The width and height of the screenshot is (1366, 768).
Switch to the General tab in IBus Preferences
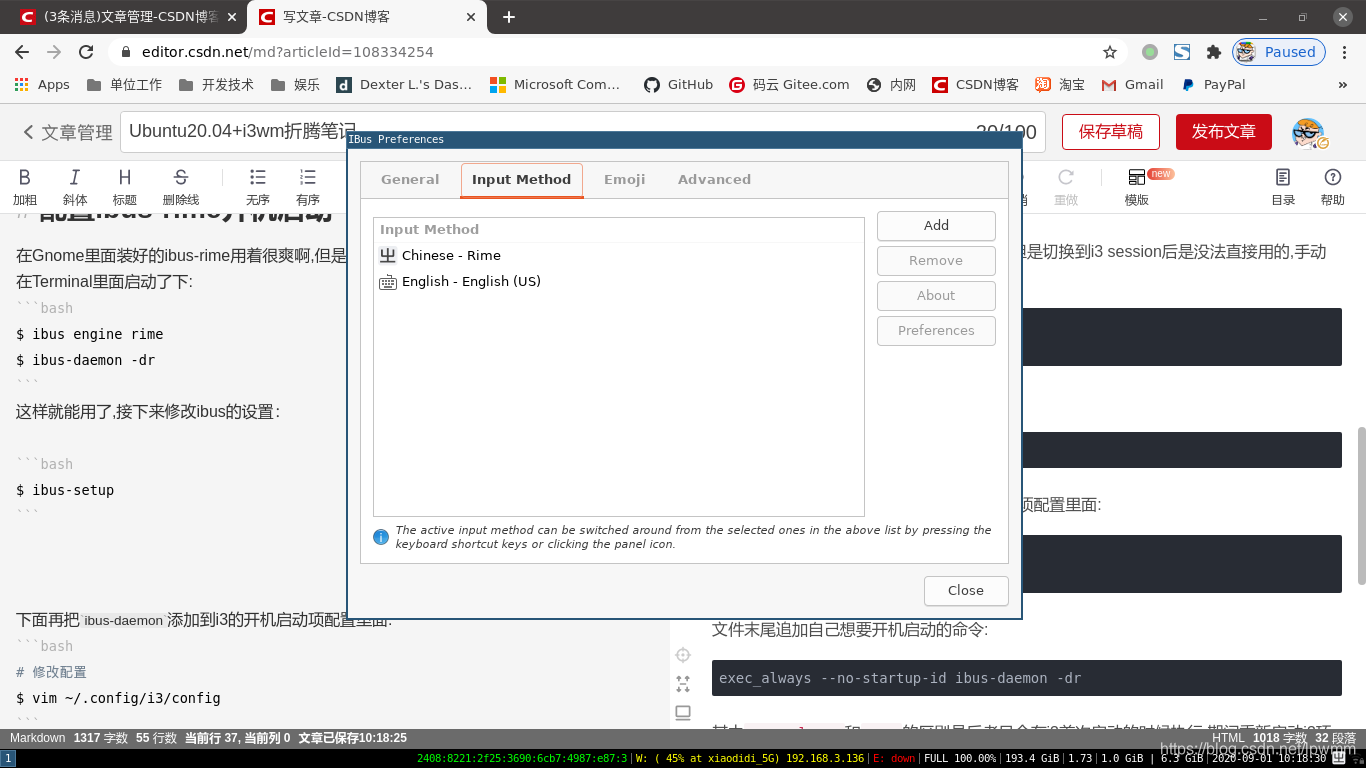[x=410, y=180]
